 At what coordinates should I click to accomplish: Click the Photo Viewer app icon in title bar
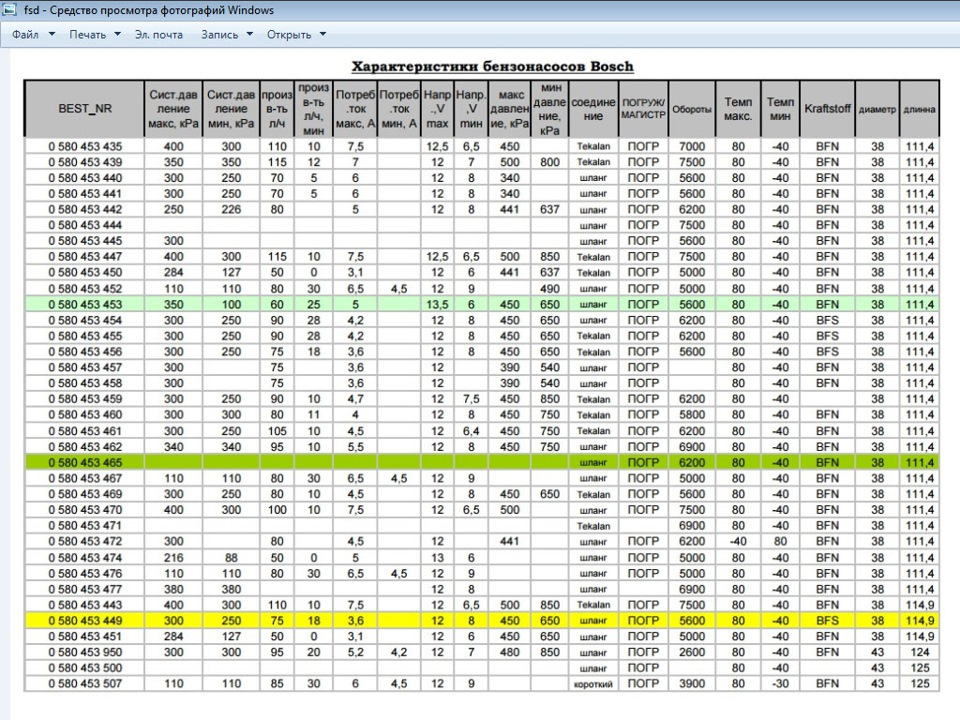9,10
